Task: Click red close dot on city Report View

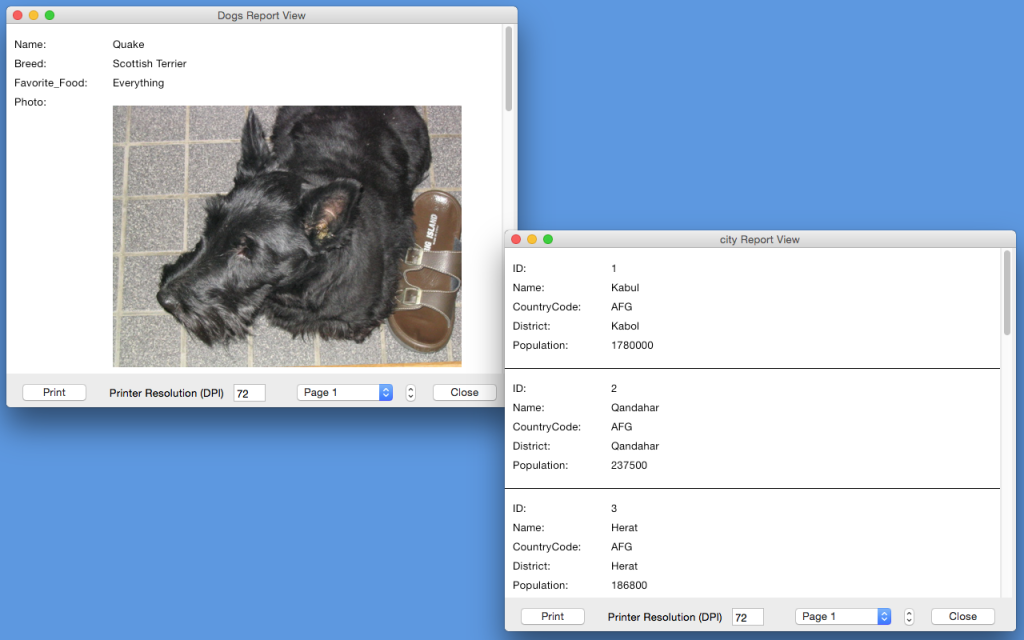Action: 516,239
